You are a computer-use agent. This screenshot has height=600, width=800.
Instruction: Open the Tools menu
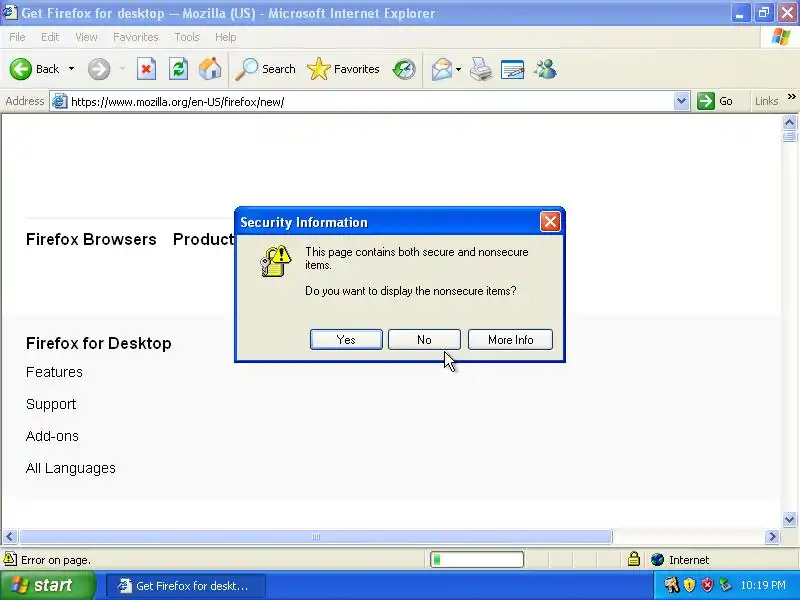point(187,37)
